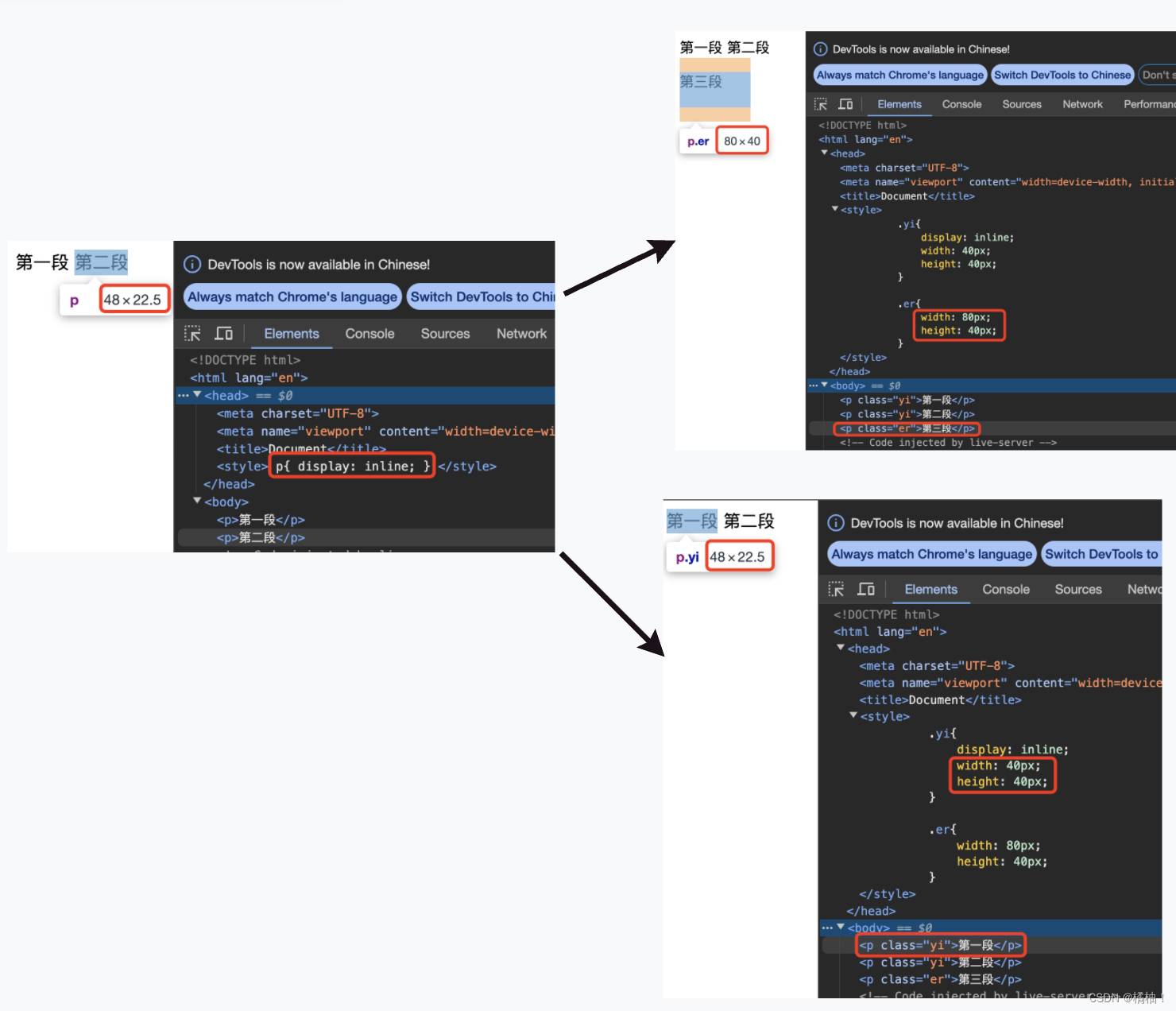Click 'Always match Chrome's language' in the top-right DevTools
Viewport: 1176px width, 1011px height.
900,75
